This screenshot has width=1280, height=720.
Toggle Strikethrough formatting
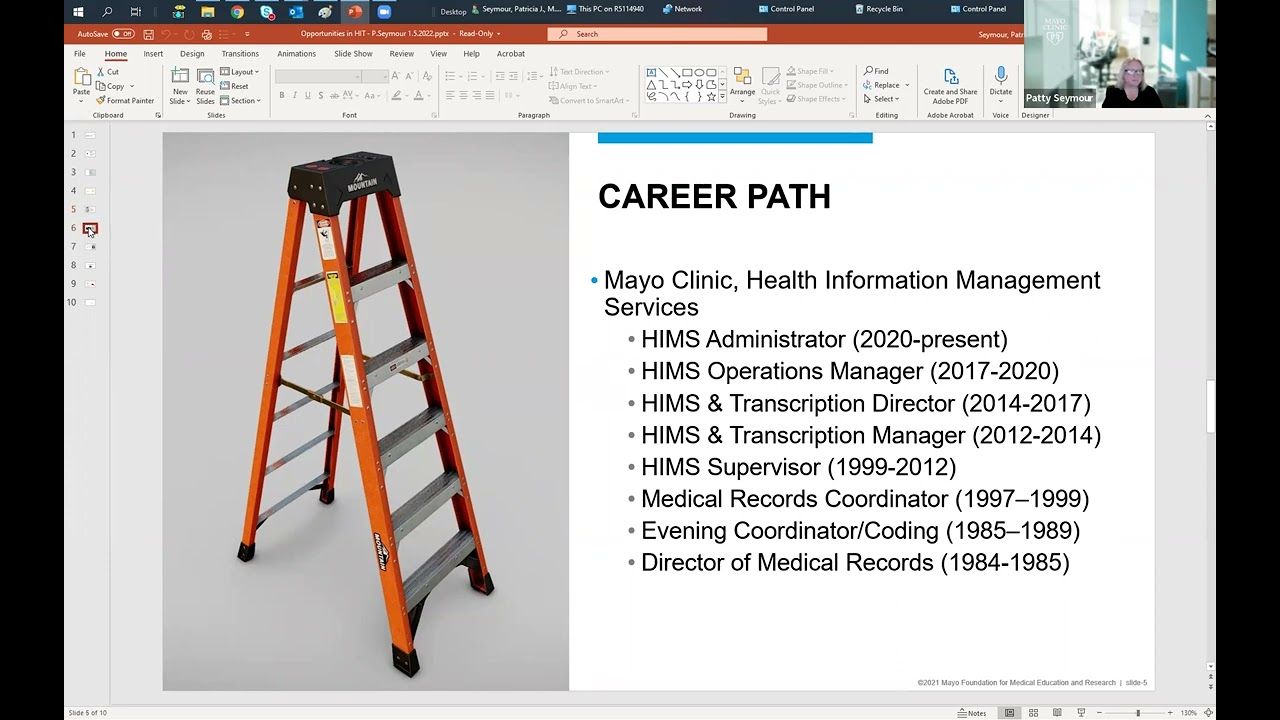pyautogui.click(x=333, y=95)
